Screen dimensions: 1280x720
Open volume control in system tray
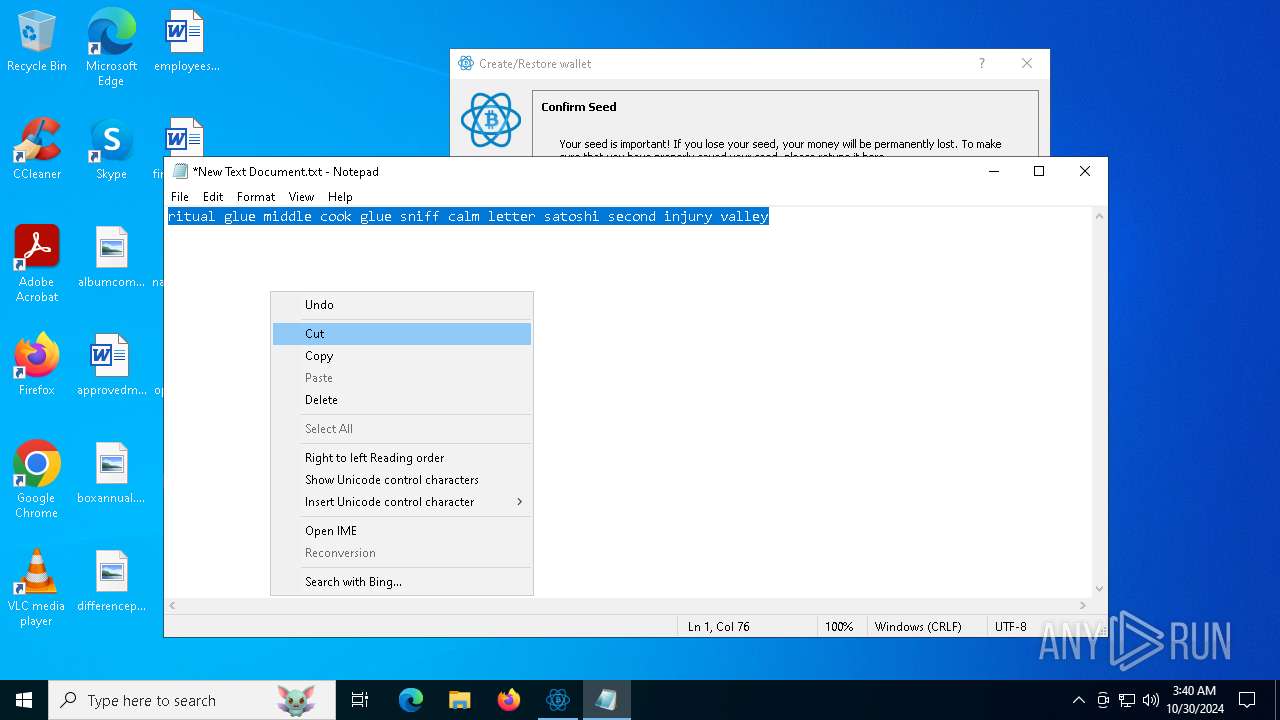click(x=1151, y=700)
